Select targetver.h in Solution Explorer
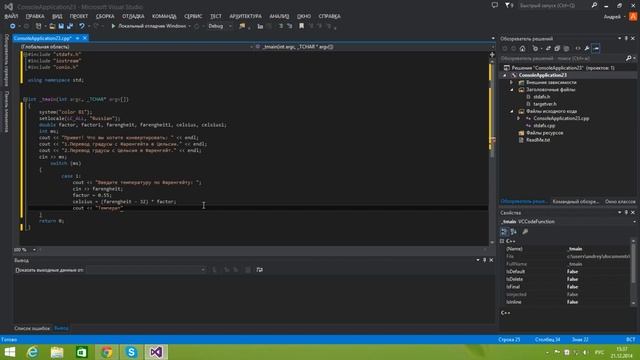The width and height of the screenshot is (640, 360). pyautogui.click(x=544, y=104)
